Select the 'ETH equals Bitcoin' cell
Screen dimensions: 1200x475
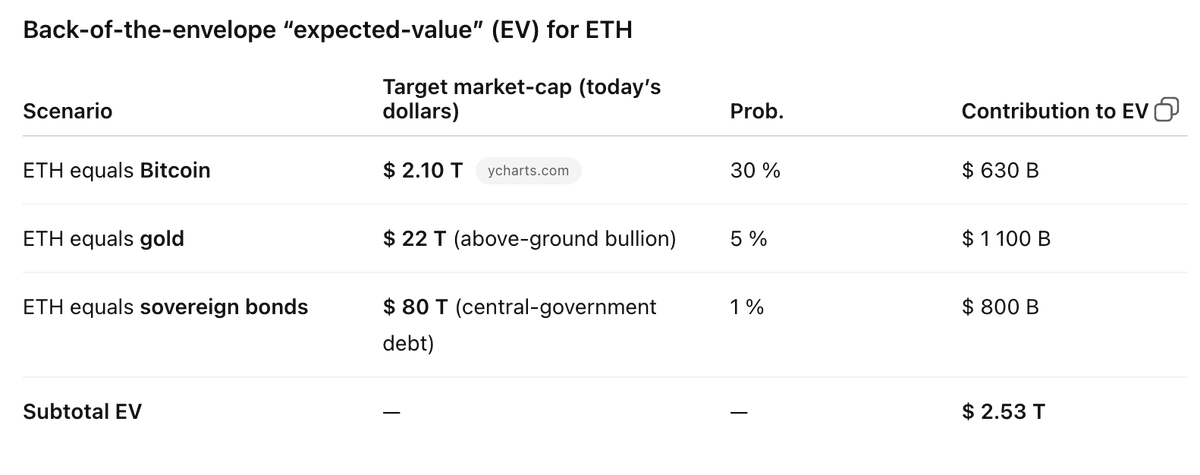[116, 170]
